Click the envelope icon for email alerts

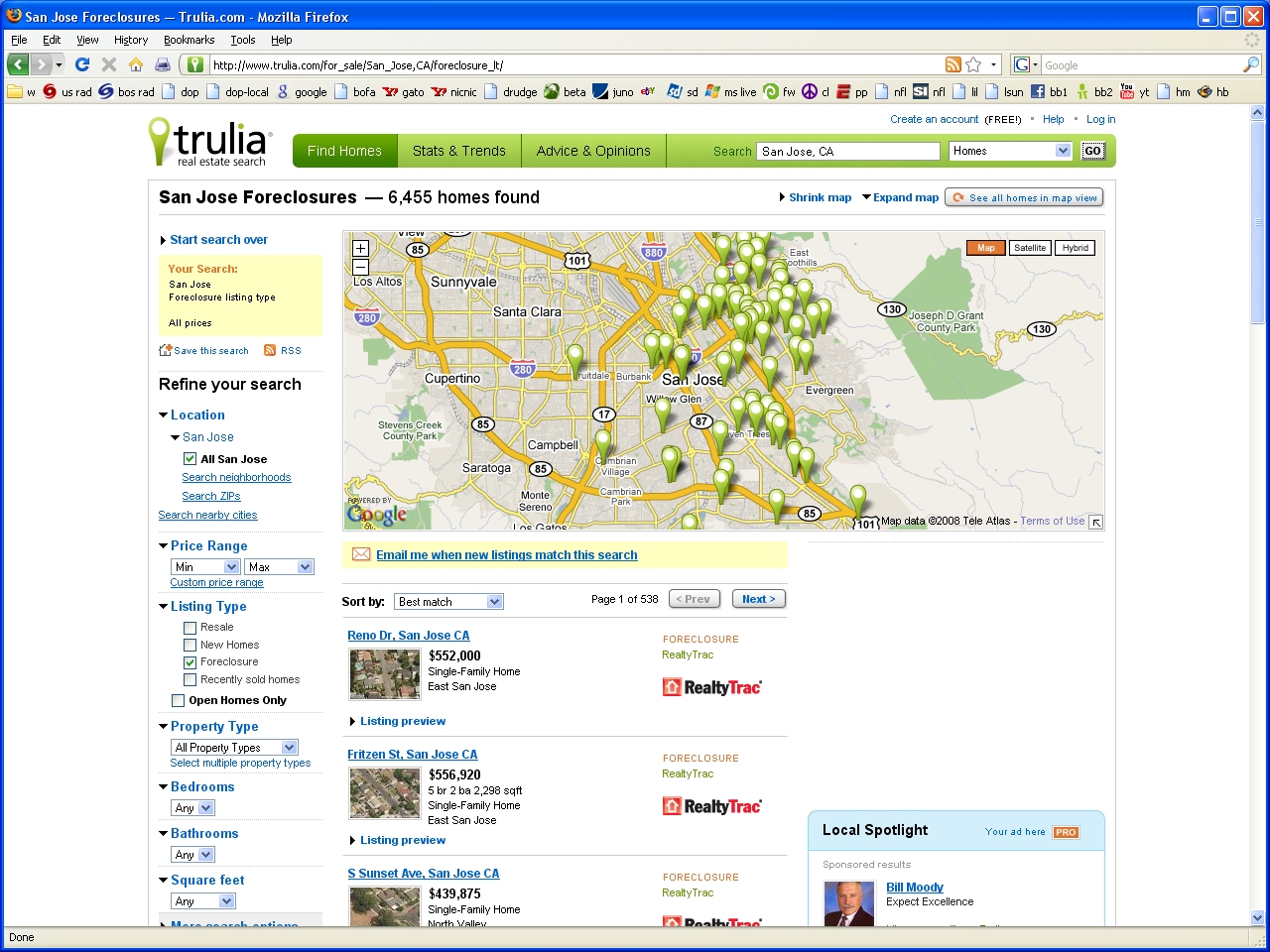[361, 554]
